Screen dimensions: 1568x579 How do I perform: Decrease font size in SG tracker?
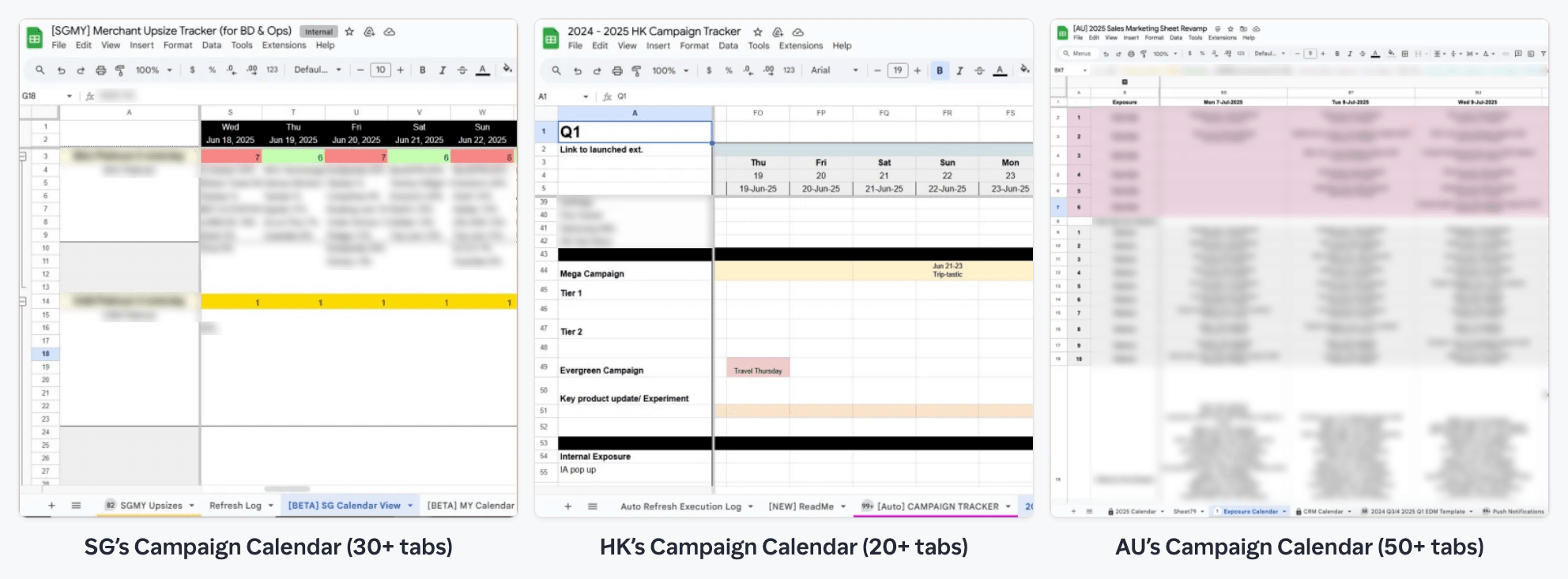(x=360, y=70)
